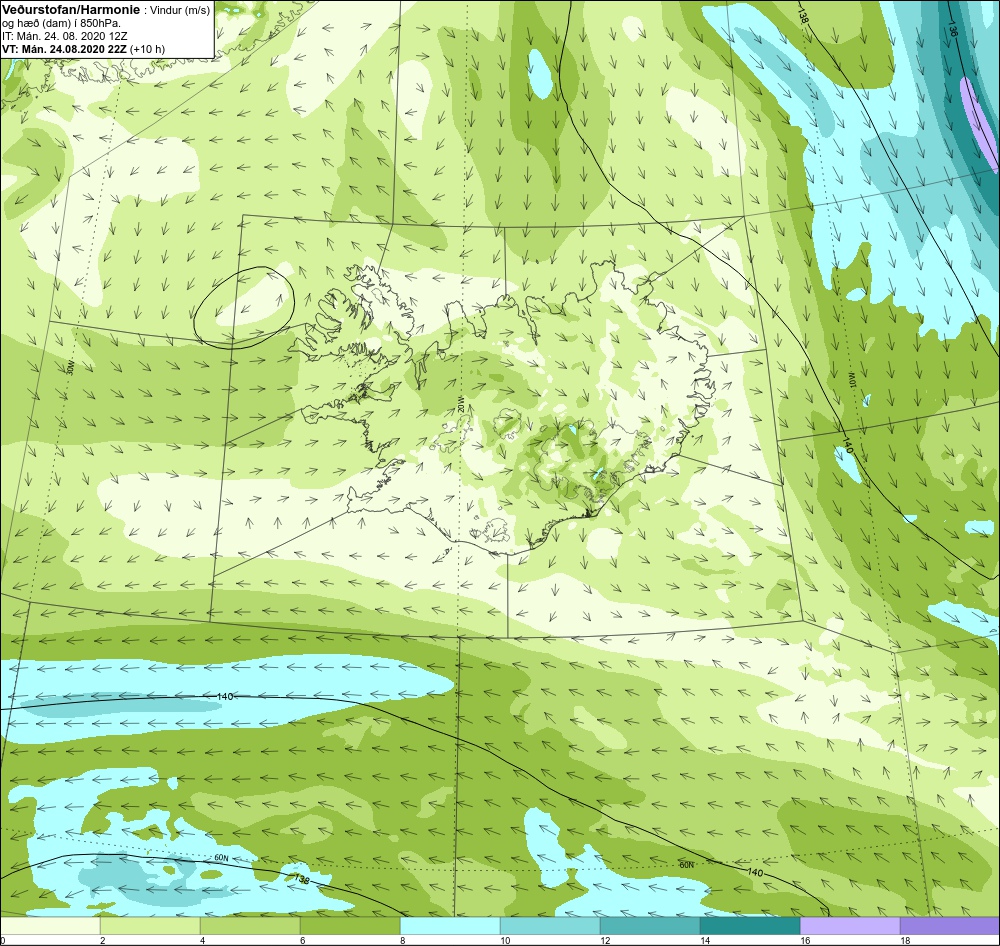Click the 6–8 m/s dark green legend swatch

click(x=350, y=926)
